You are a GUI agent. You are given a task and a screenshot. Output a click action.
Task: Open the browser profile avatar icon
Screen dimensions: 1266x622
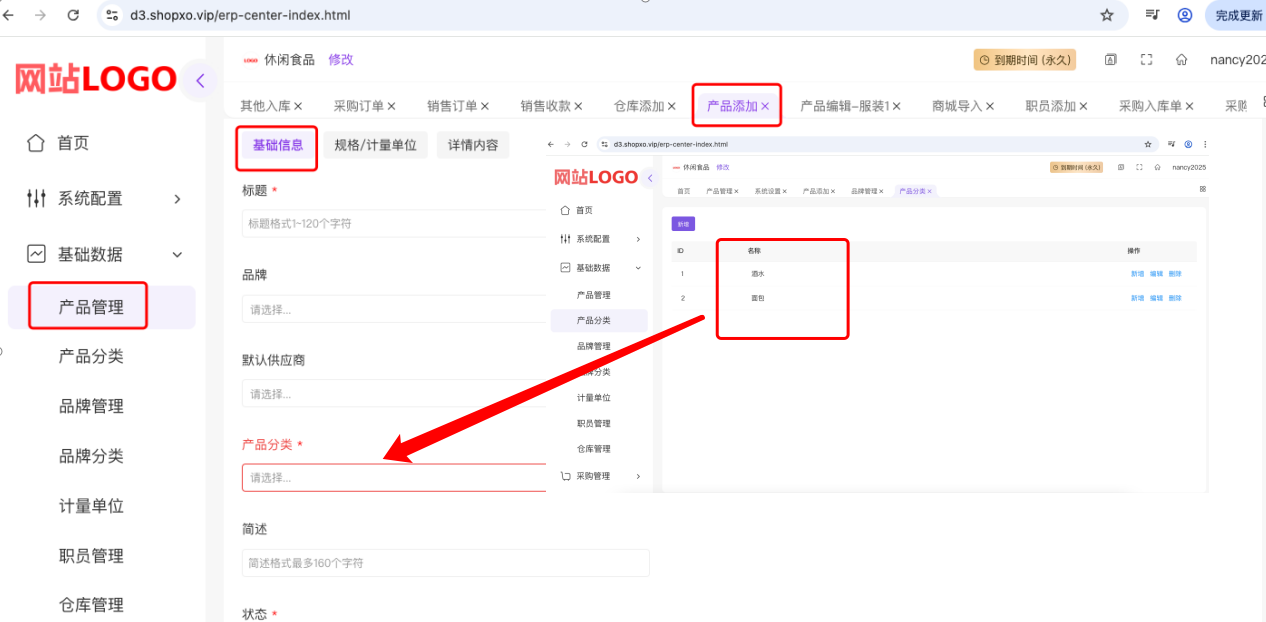tap(1185, 15)
